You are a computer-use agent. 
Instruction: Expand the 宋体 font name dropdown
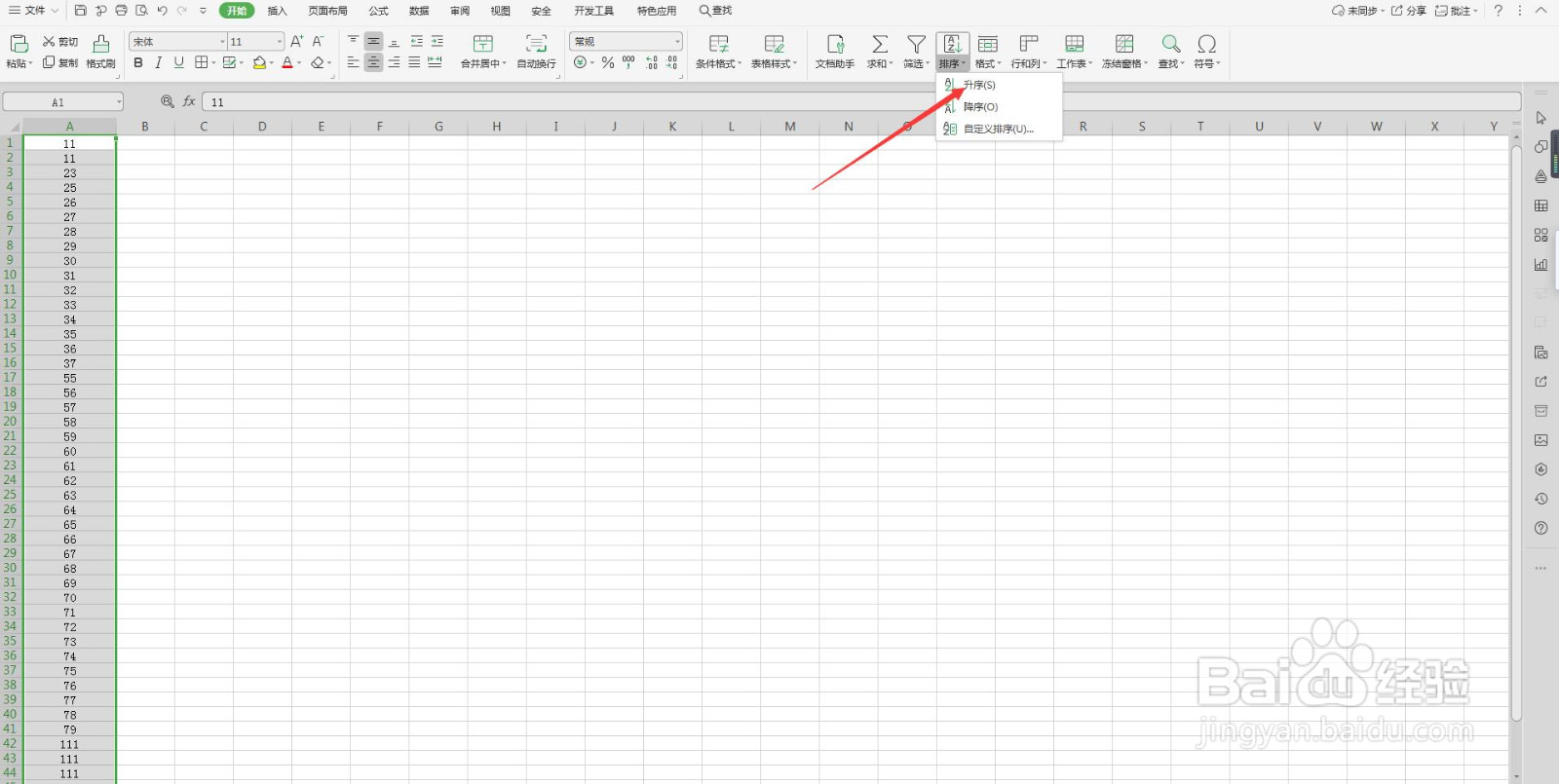(x=222, y=42)
